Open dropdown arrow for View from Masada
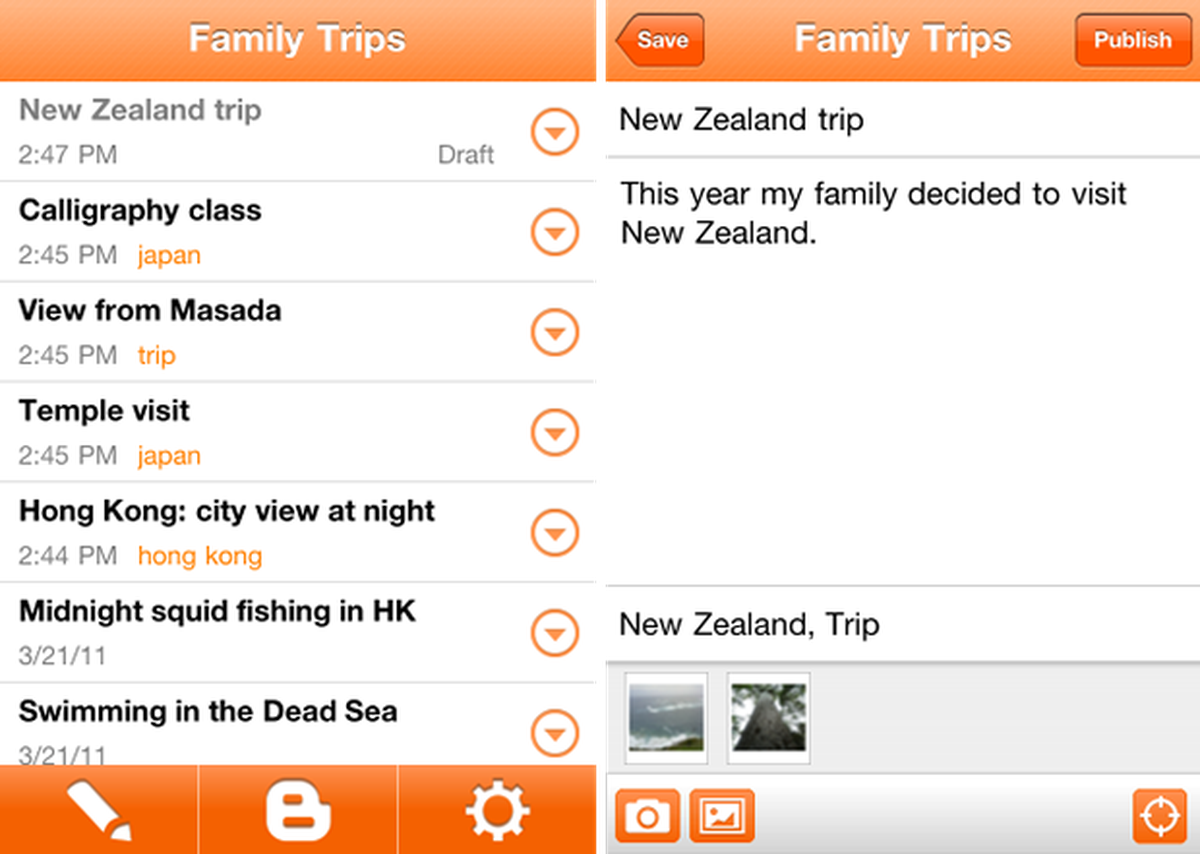This screenshot has width=1200, height=854. coord(554,332)
